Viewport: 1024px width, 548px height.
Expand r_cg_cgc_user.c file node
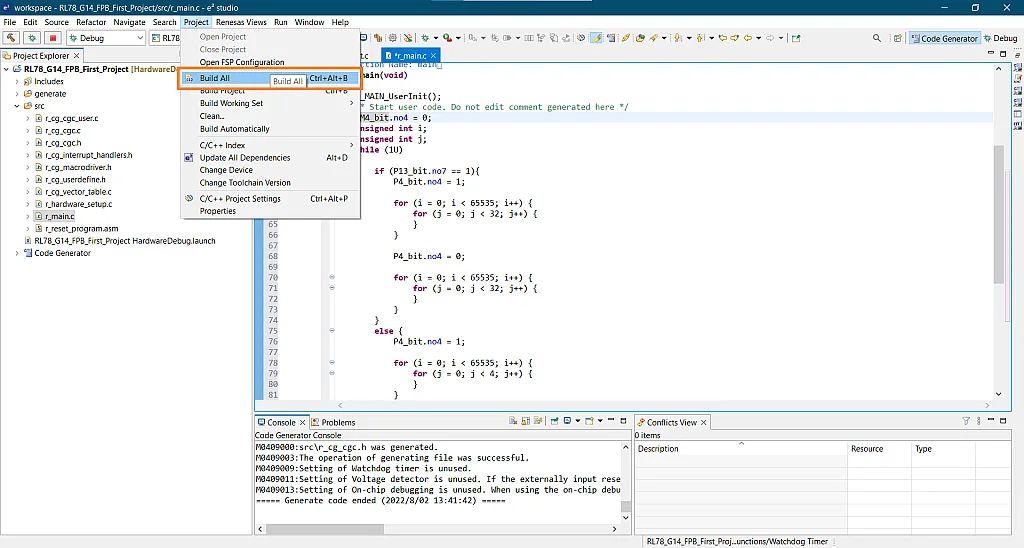coord(27,119)
